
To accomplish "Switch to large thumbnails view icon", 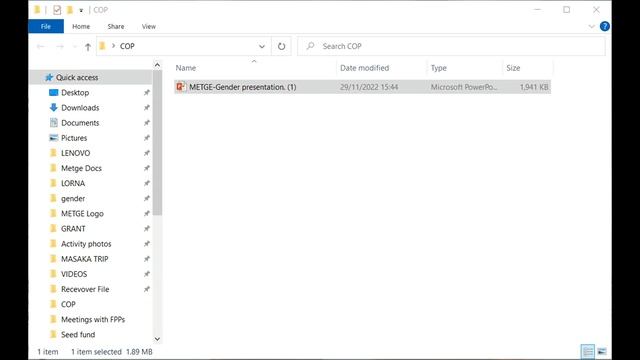I will pos(602,351).
